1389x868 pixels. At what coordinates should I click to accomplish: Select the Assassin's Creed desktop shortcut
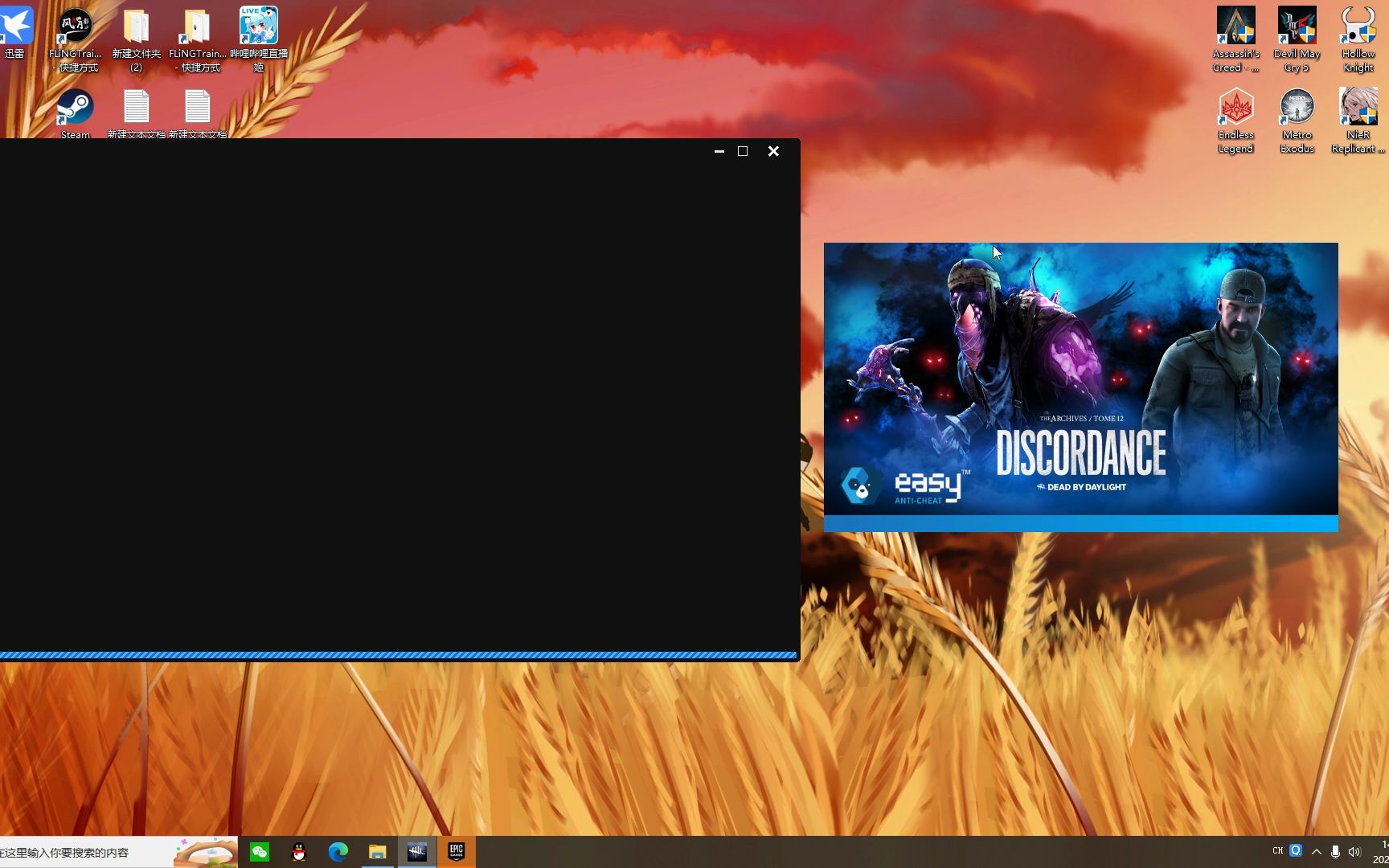1235,39
